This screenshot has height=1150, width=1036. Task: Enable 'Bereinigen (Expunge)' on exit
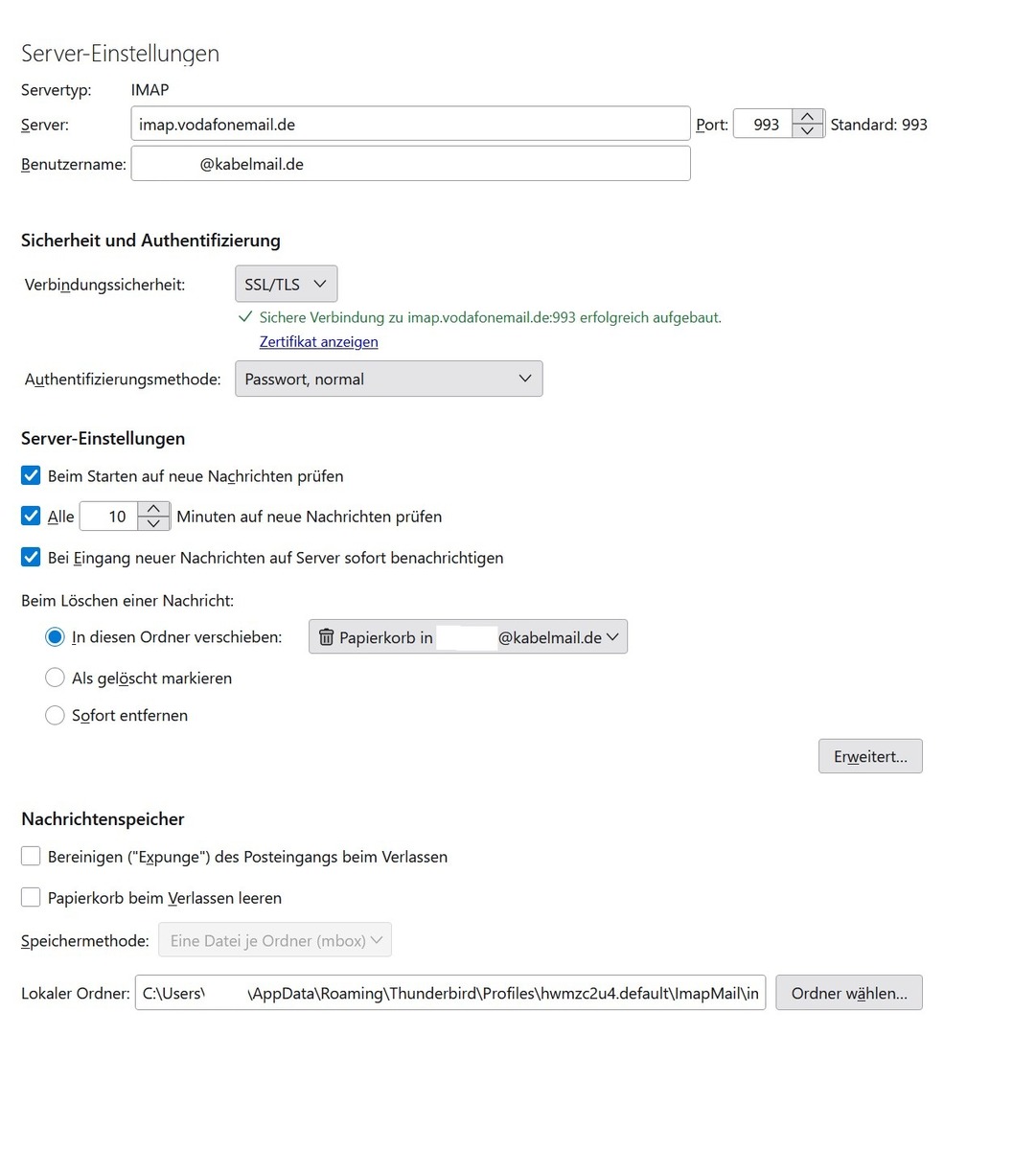tap(31, 856)
